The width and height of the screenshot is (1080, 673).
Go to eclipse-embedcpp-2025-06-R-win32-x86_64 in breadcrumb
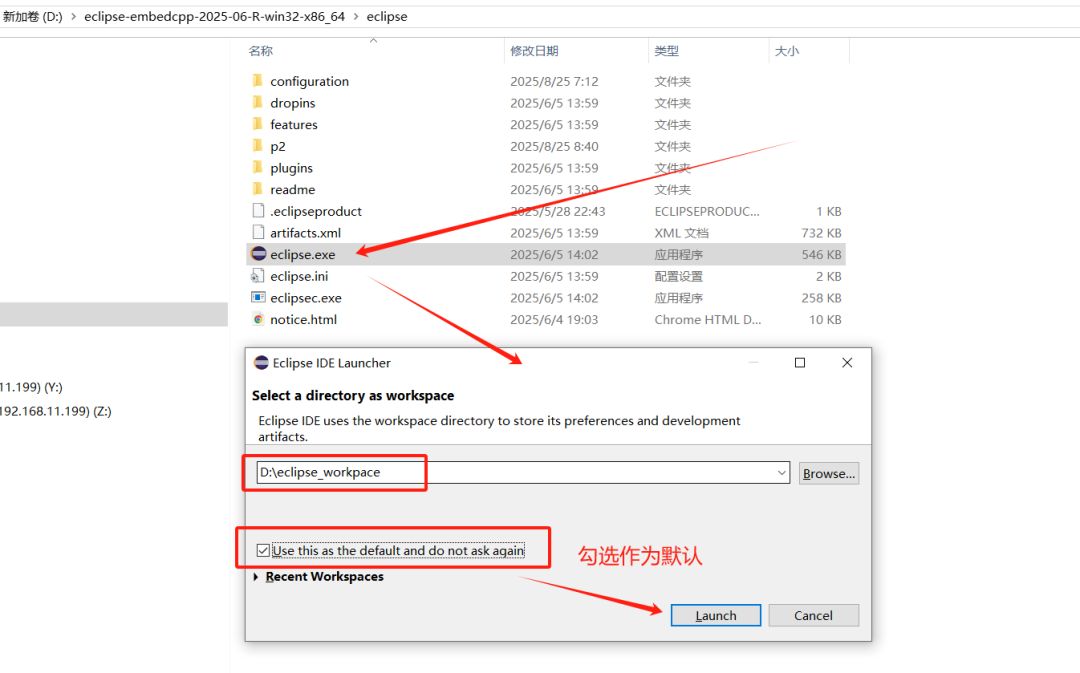214,17
